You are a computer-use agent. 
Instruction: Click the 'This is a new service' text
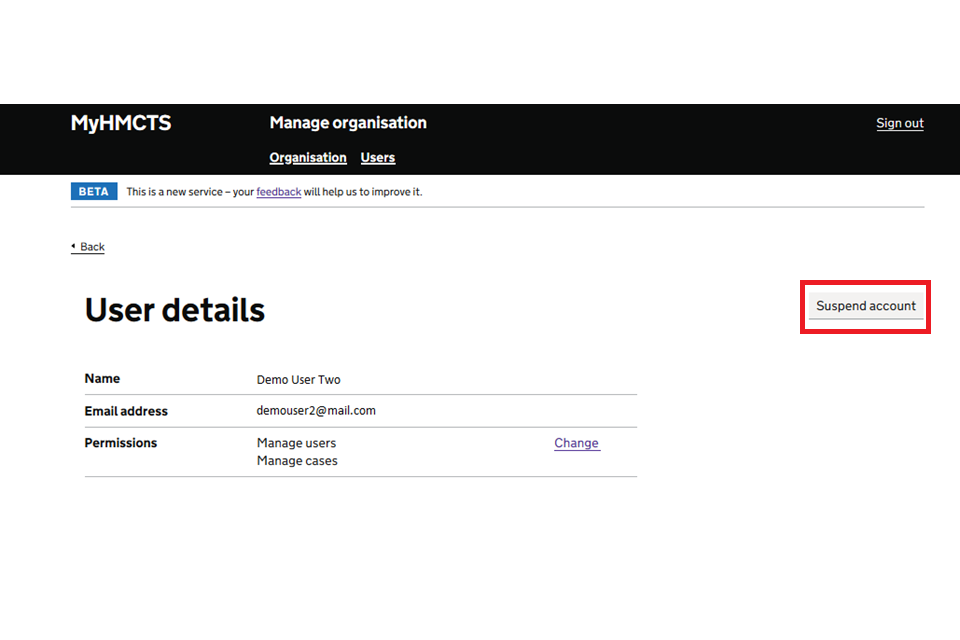[x=178, y=192]
